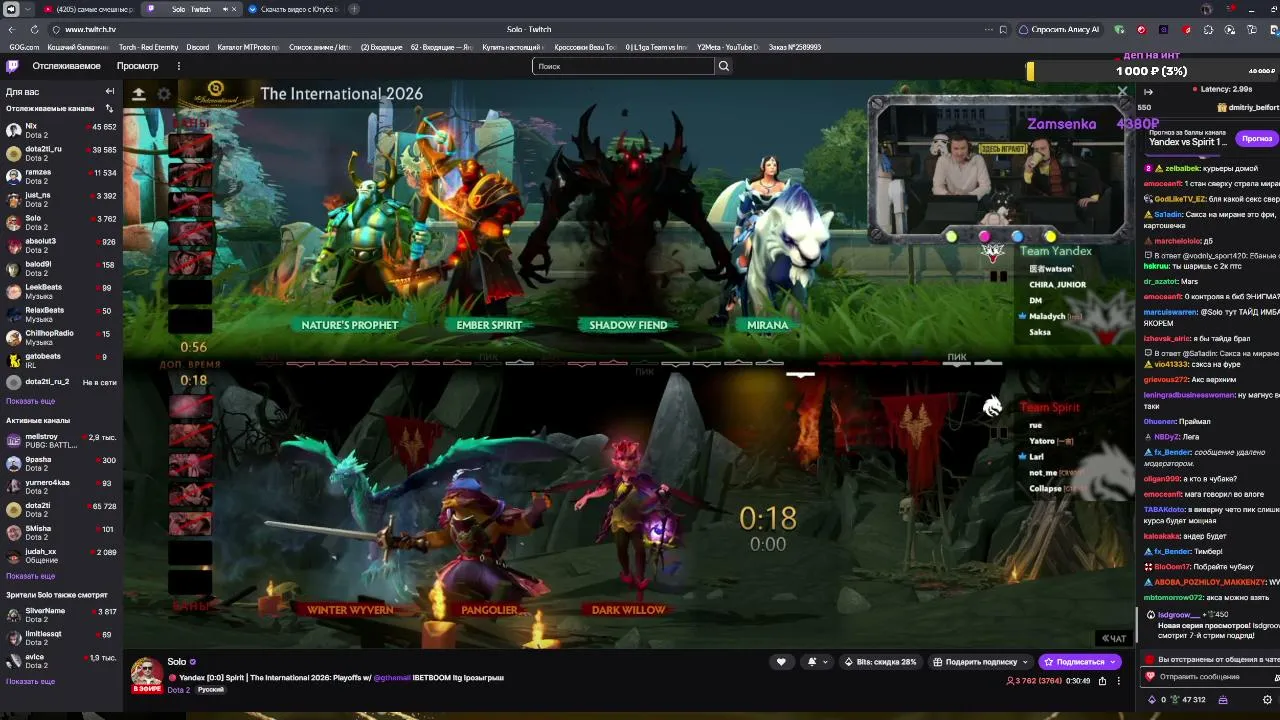1280x720 pixels.
Task: Bookmark the page with the bookmark icon
Action: (x=1003, y=30)
